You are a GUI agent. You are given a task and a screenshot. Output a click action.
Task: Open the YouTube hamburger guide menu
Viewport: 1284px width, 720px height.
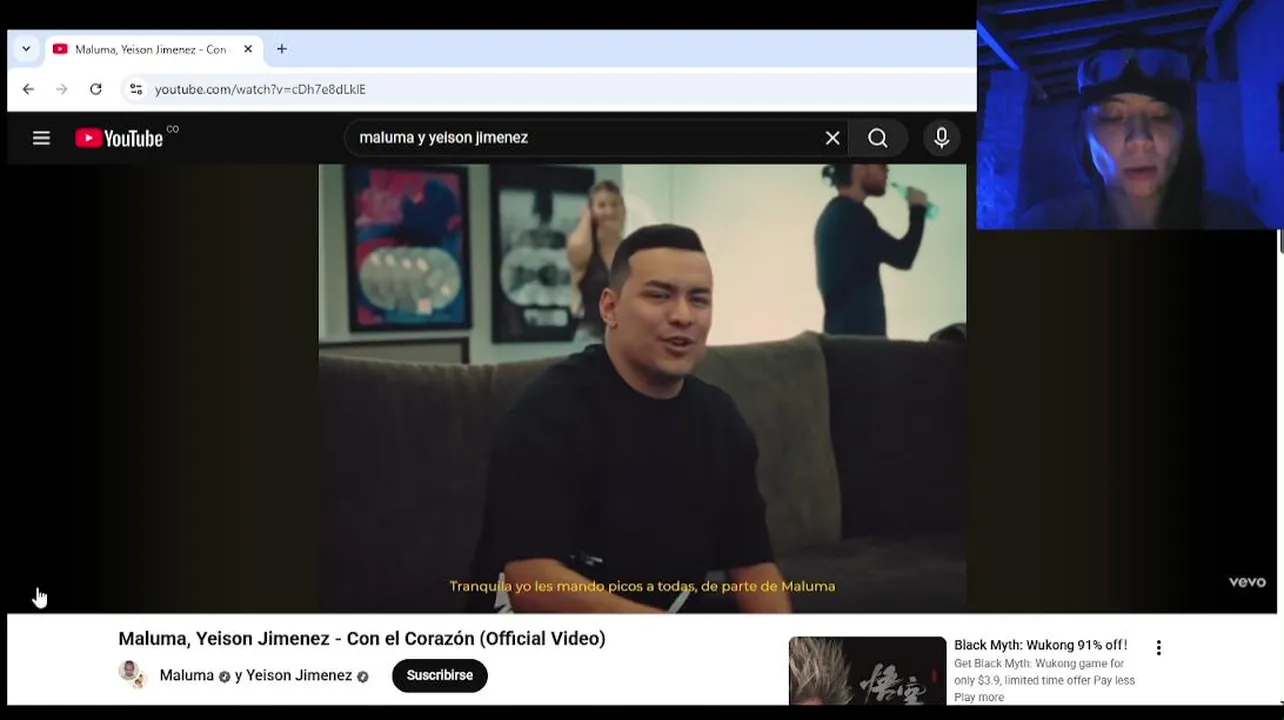[x=41, y=138]
